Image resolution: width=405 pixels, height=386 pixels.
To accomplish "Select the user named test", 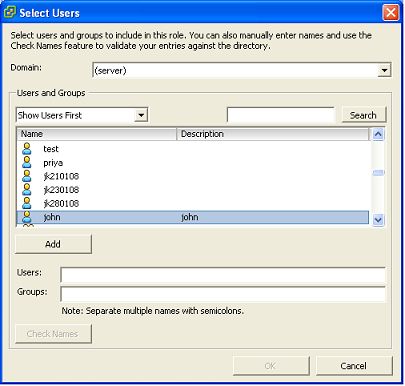I will pyautogui.click(x=51, y=149).
